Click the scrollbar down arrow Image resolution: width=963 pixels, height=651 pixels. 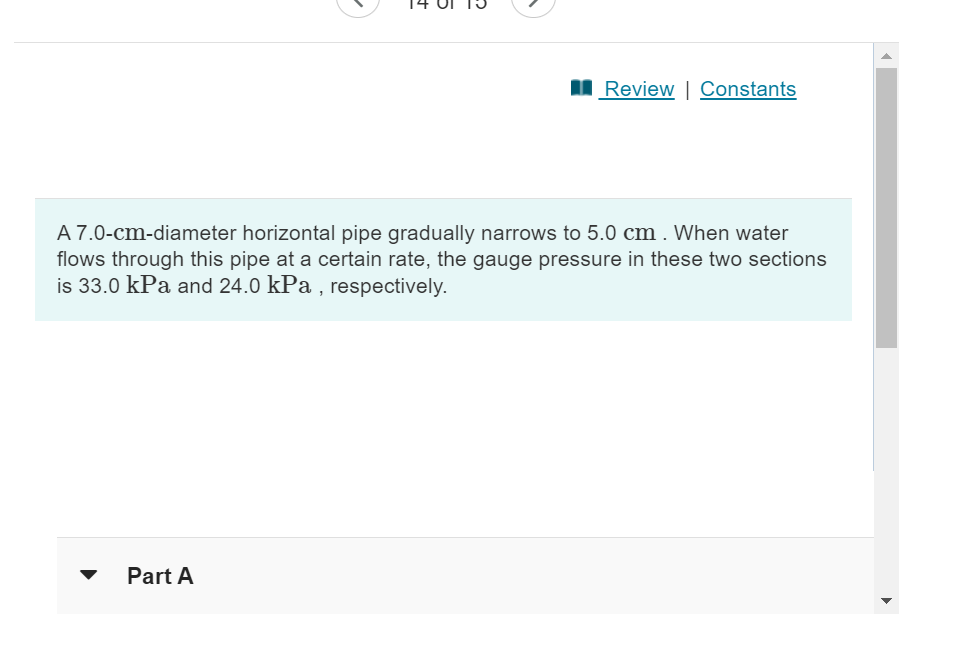point(886,599)
